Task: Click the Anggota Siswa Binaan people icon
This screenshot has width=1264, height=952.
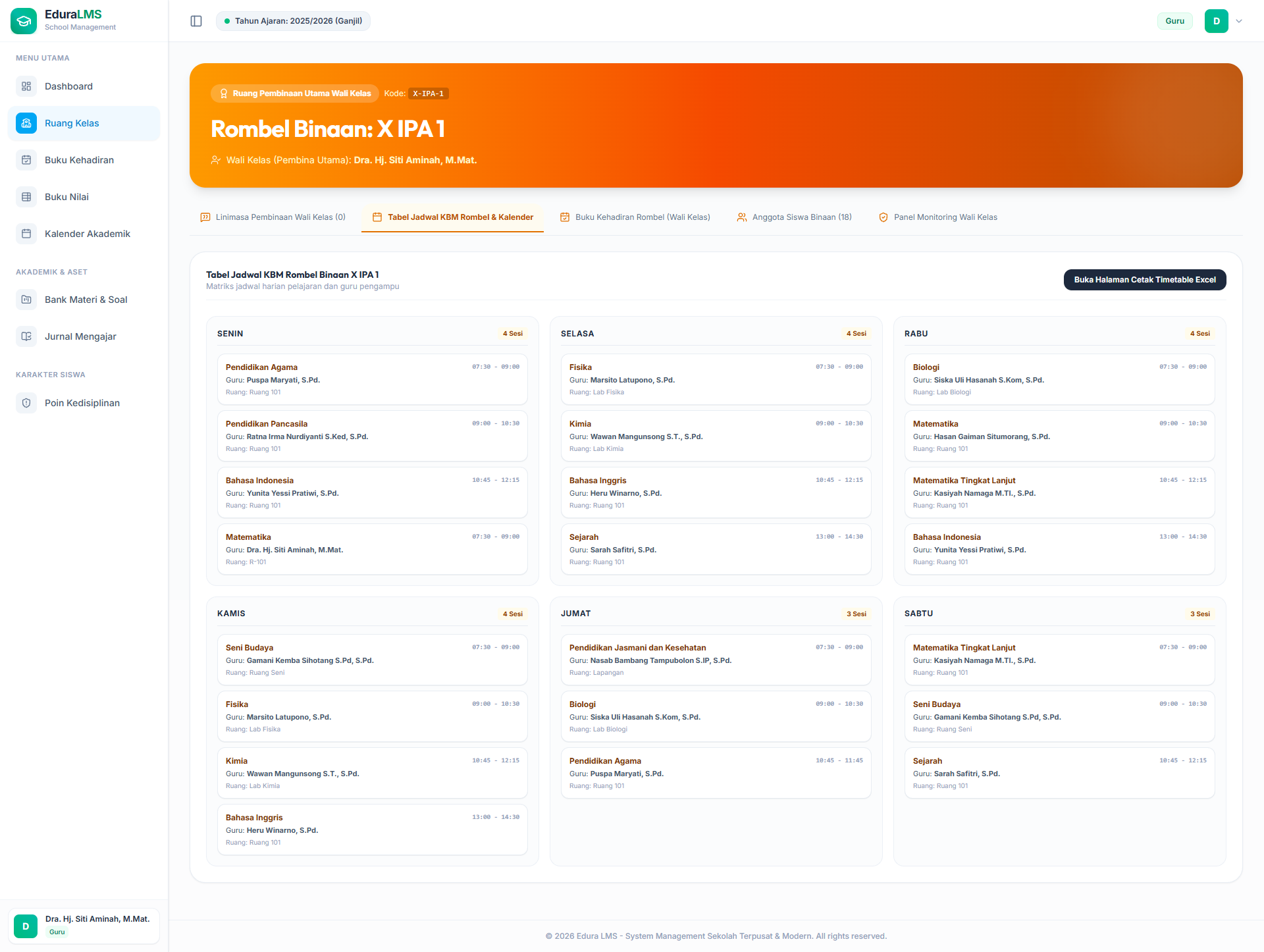Action: click(742, 217)
